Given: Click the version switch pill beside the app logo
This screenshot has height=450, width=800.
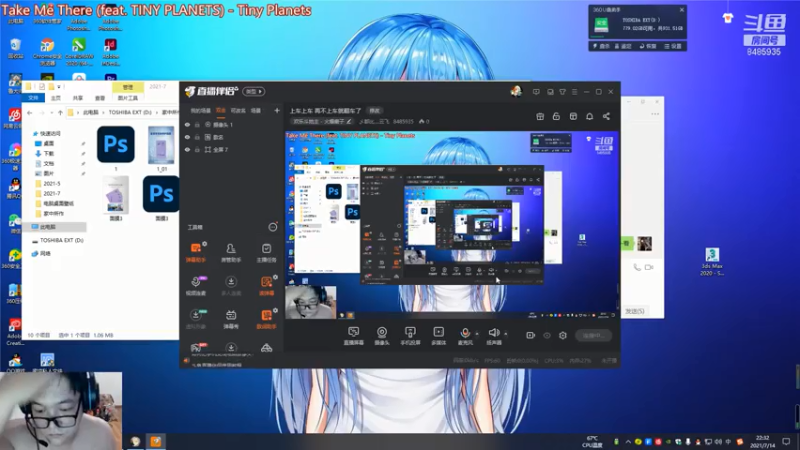Looking at the screenshot, I should tap(254, 91).
